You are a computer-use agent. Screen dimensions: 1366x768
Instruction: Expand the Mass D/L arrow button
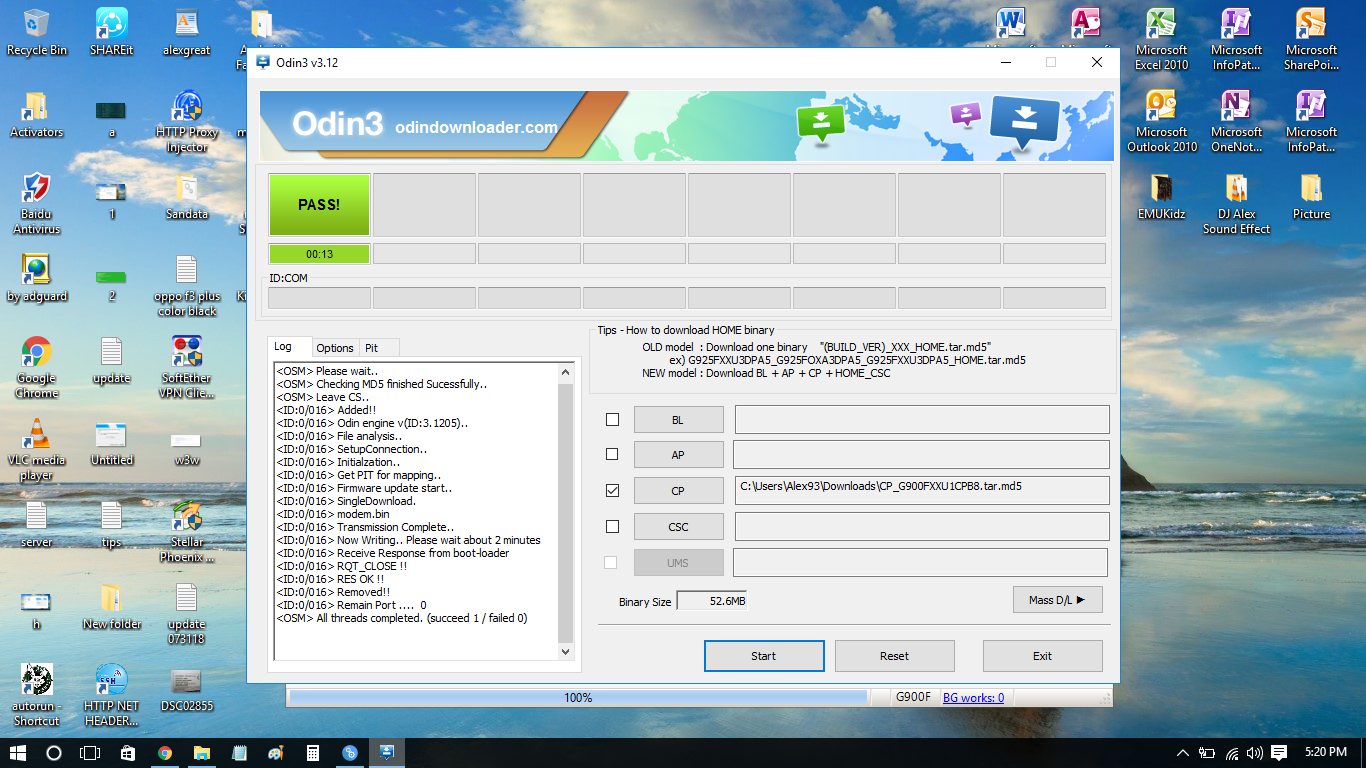[x=1057, y=599]
